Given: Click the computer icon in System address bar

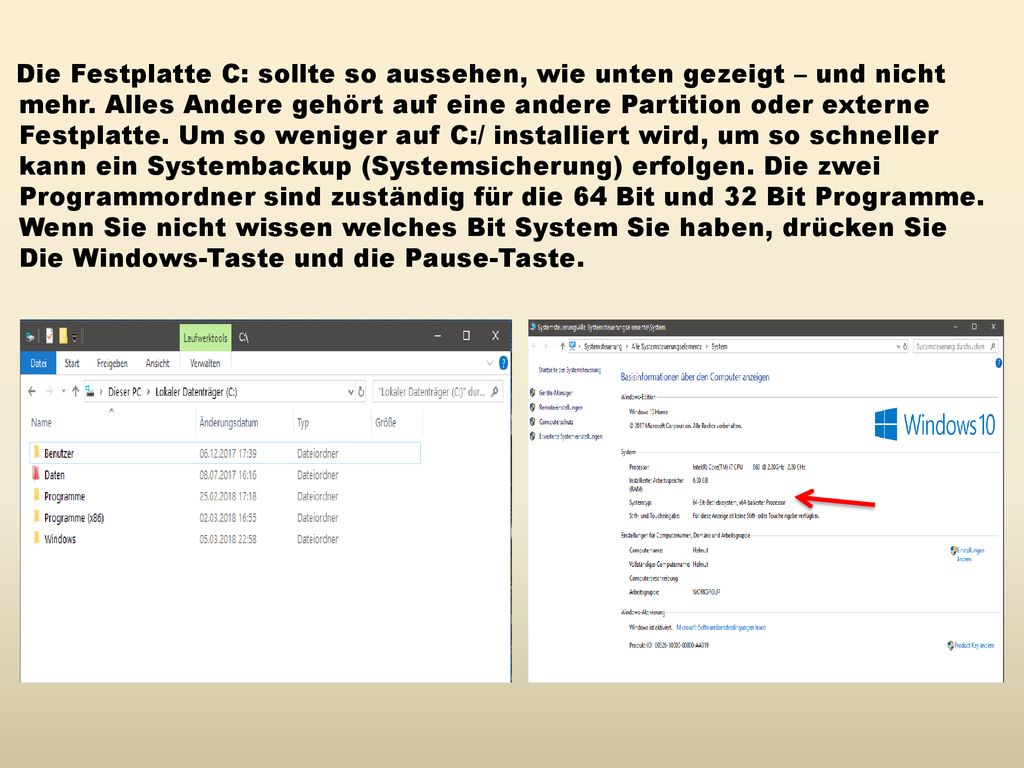Looking at the screenshot, I should coord(573,346).
